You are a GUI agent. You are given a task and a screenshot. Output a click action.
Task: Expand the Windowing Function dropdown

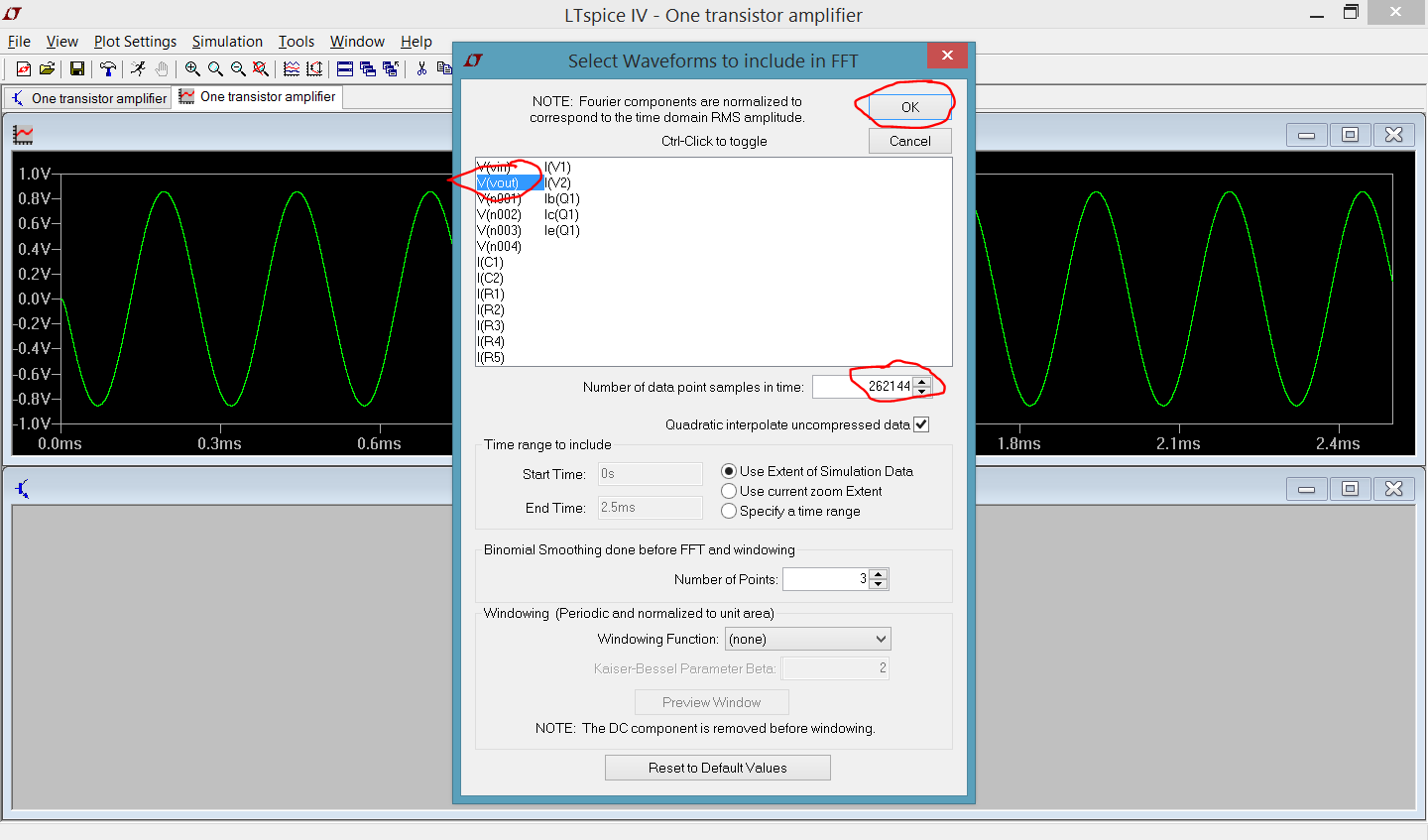coord(881,639)
